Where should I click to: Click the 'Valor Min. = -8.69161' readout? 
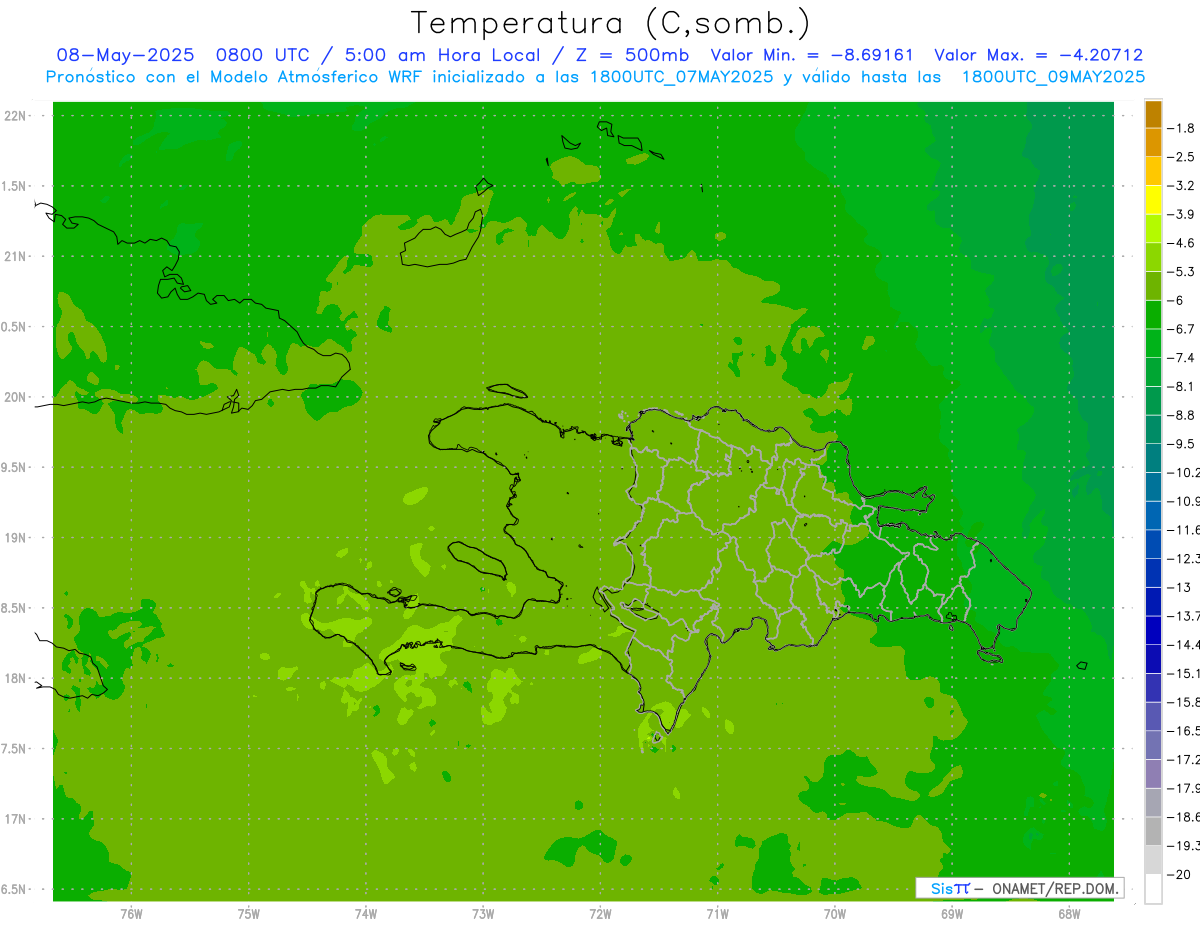(811, 55)
